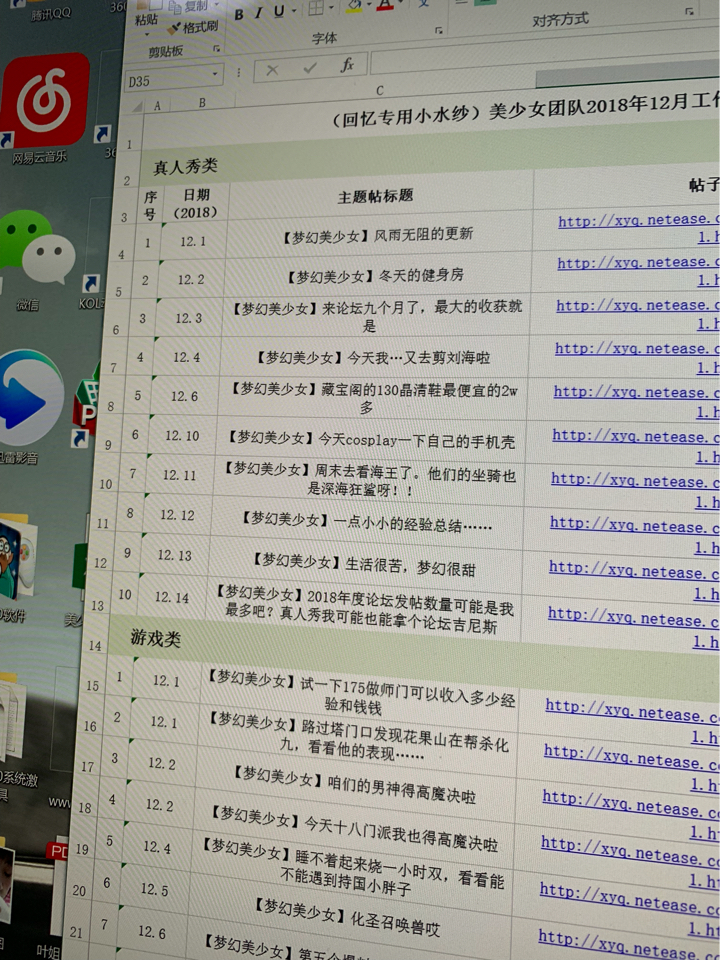Click the Insert Function fx icon
This screenshot has height=960, width=720.
(347, 65)
